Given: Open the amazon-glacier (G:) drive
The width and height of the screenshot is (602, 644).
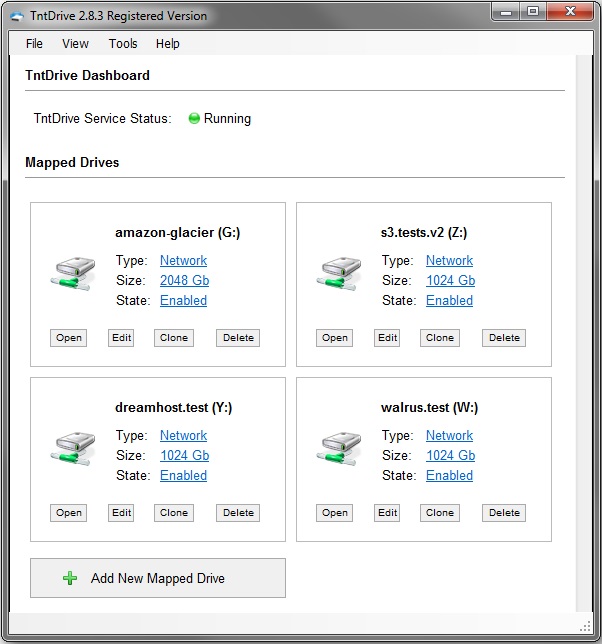Looking at the screenshot, I should pos(69,338).
